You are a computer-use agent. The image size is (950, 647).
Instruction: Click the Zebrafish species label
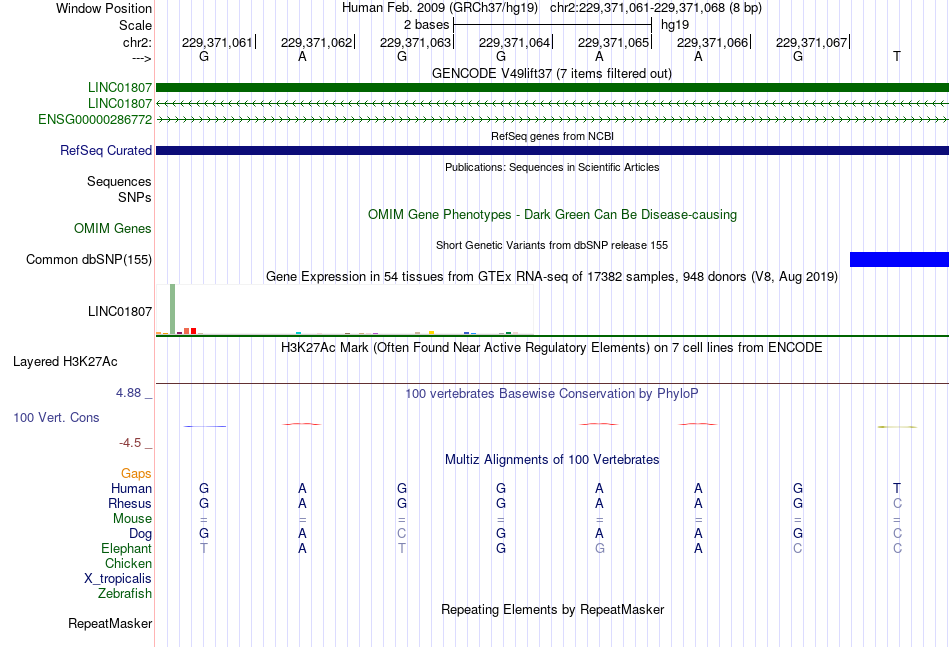coord(125,594)
